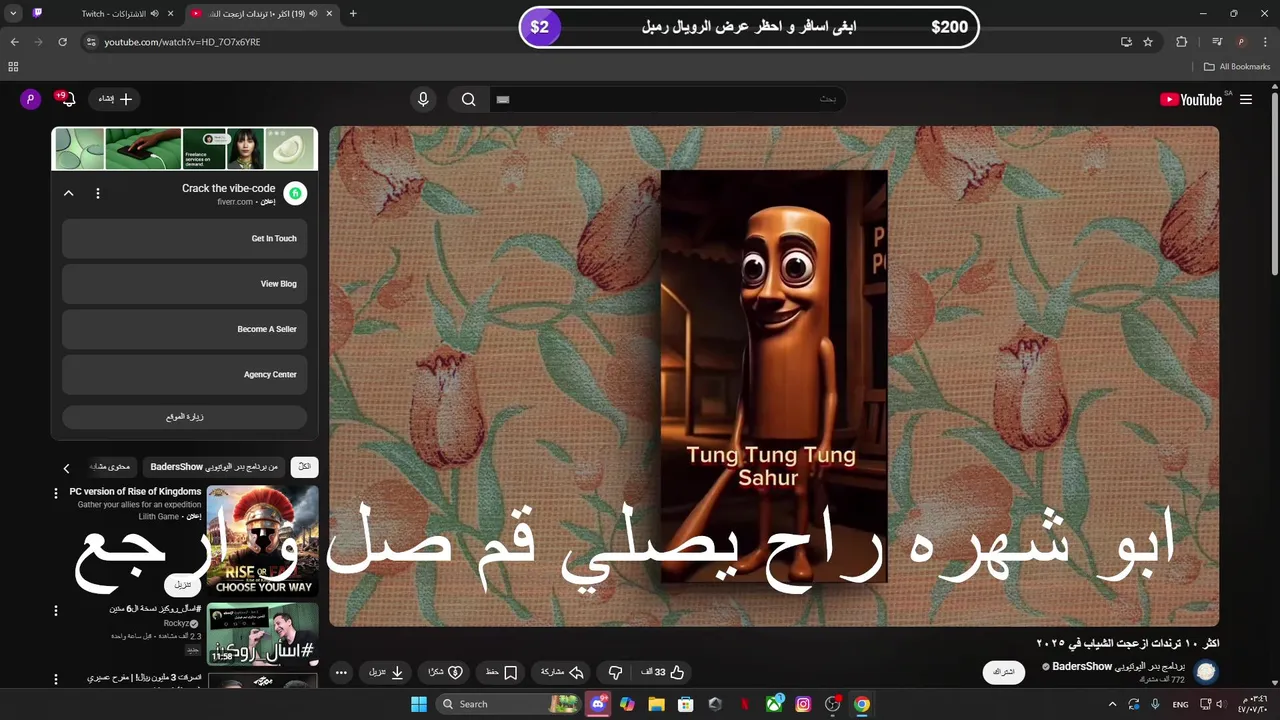The height and width of the screenshot is (720, 1280).
Task: Open All Bookmarks folder
Action: (x=1237, y=67)
